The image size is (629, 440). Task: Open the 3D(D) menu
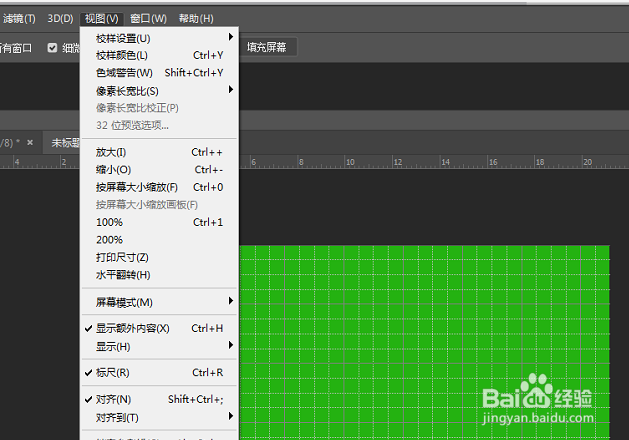point(60,18)
